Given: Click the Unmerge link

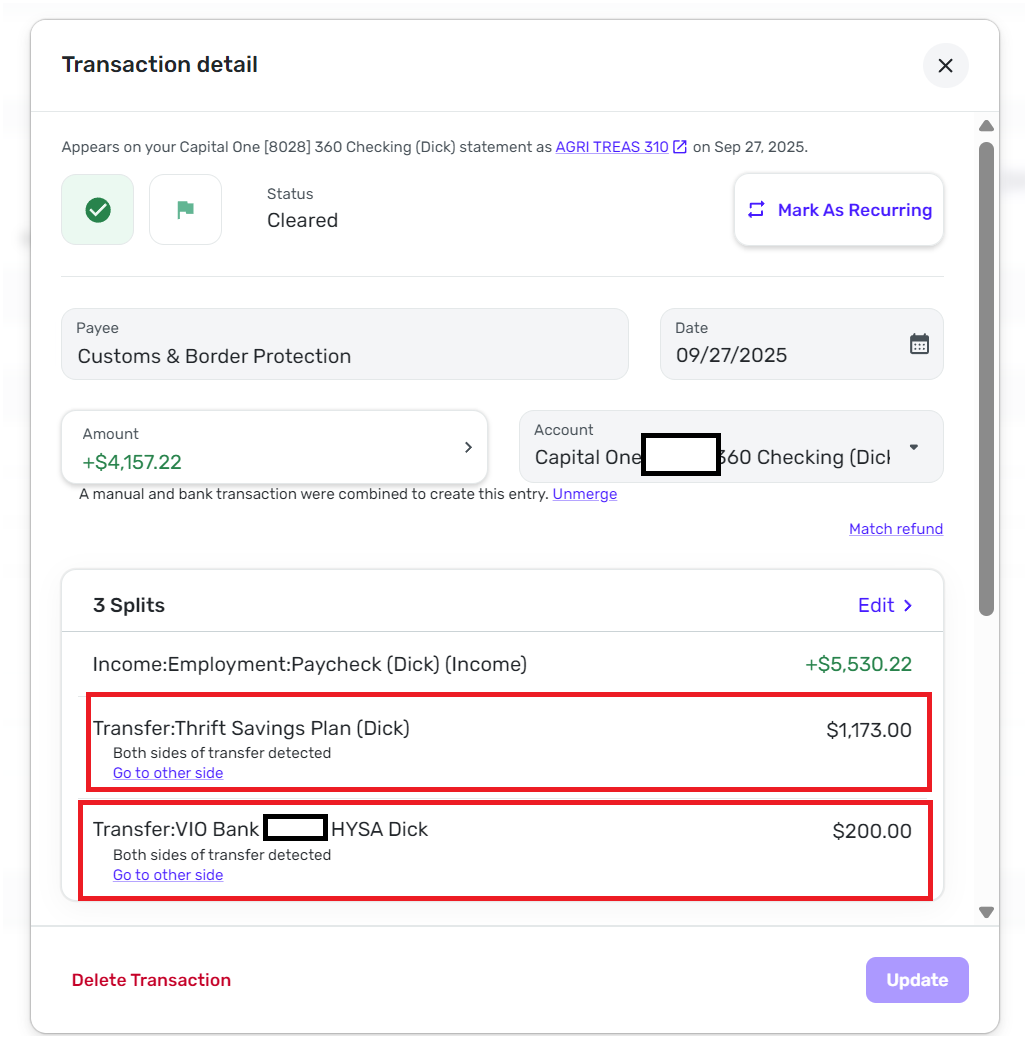Looking at the screenshot, I should tap(584, 494).
